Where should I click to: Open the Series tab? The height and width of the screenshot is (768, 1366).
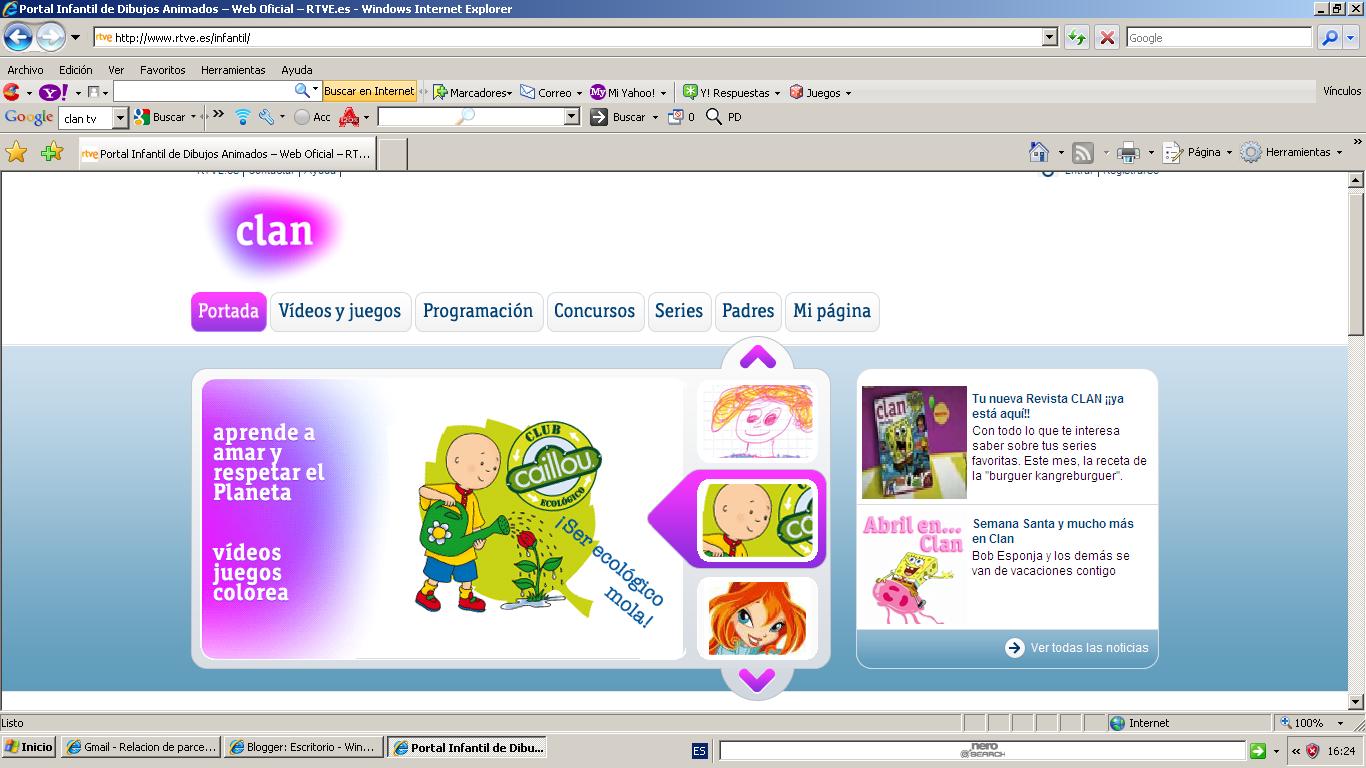679,311
